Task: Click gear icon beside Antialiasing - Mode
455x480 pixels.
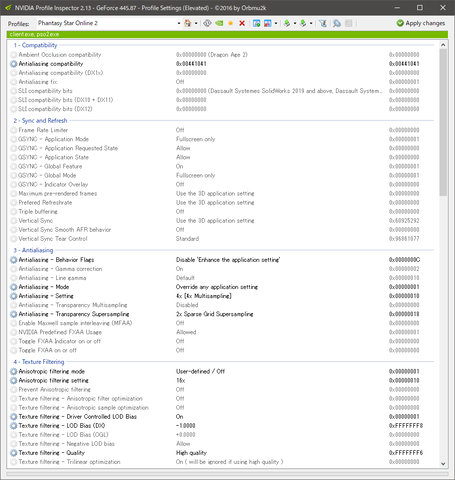Action: pos(13,287)
